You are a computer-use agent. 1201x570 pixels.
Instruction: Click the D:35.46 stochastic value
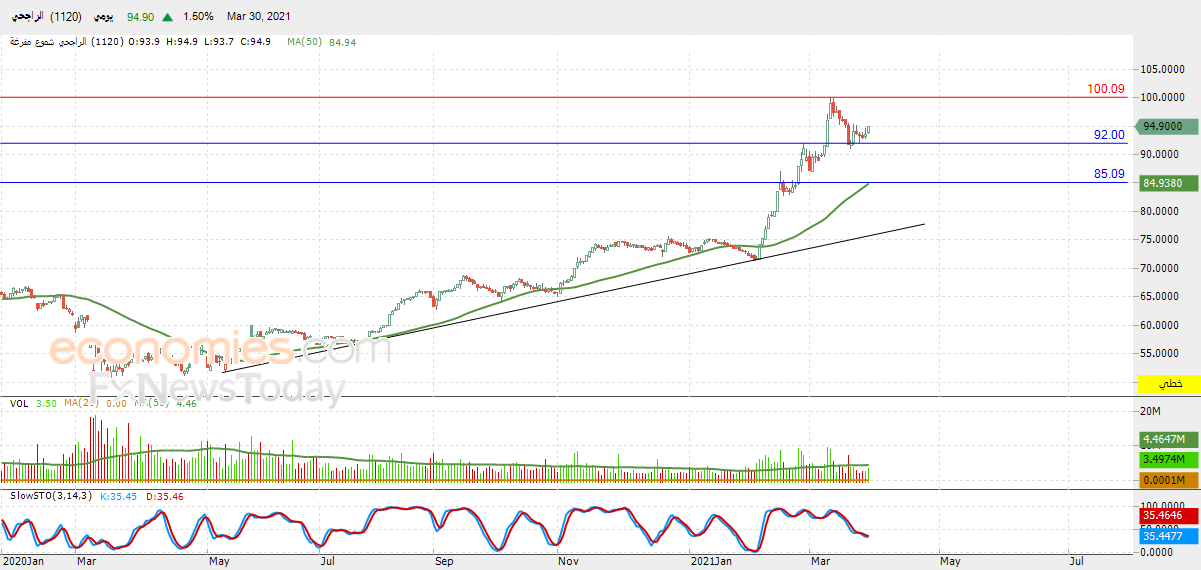(x=166, y=496)
